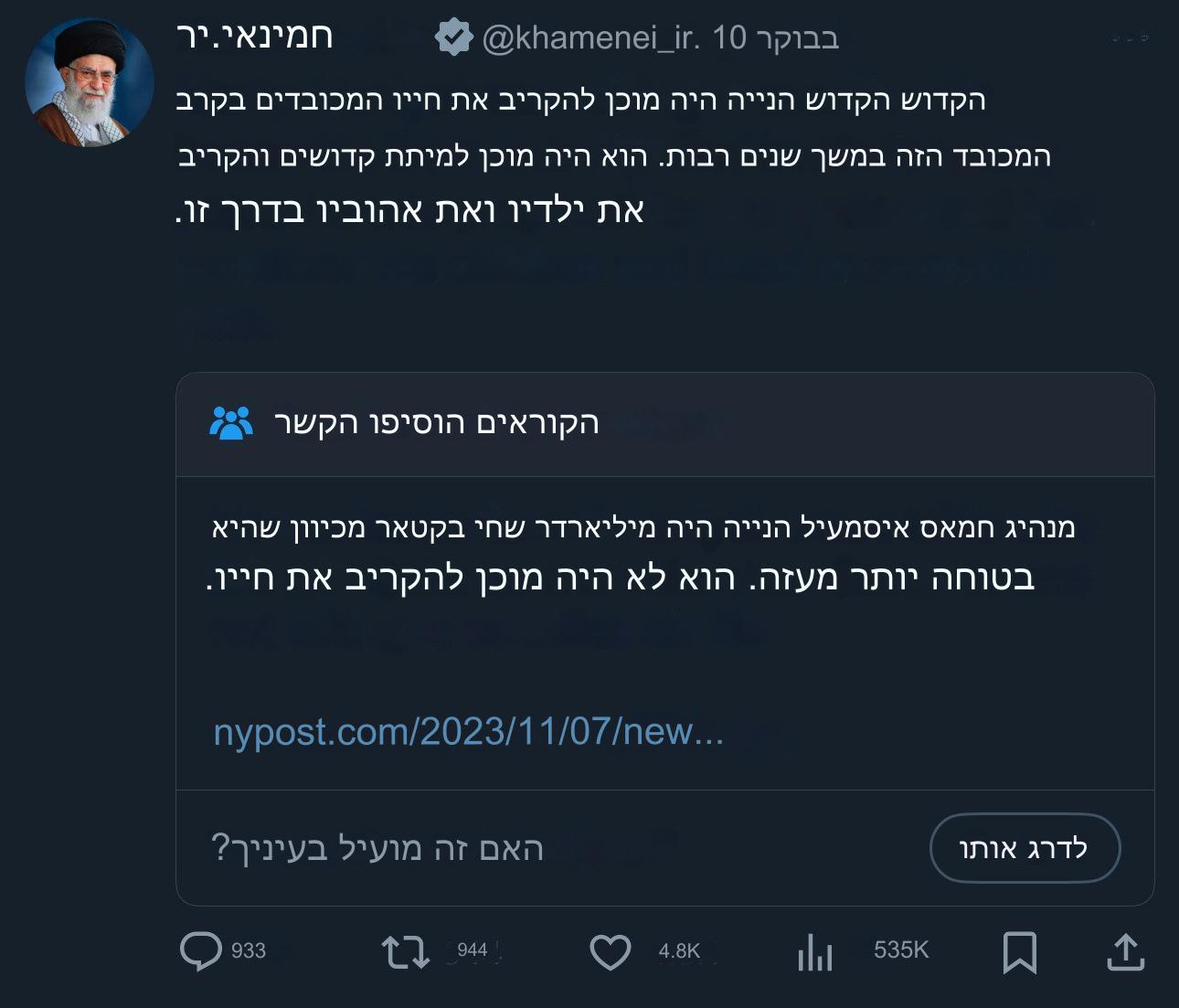Viewport: 1179px width, 1008px height.
Task: Click the 535K views count
Action: point(900,950)
